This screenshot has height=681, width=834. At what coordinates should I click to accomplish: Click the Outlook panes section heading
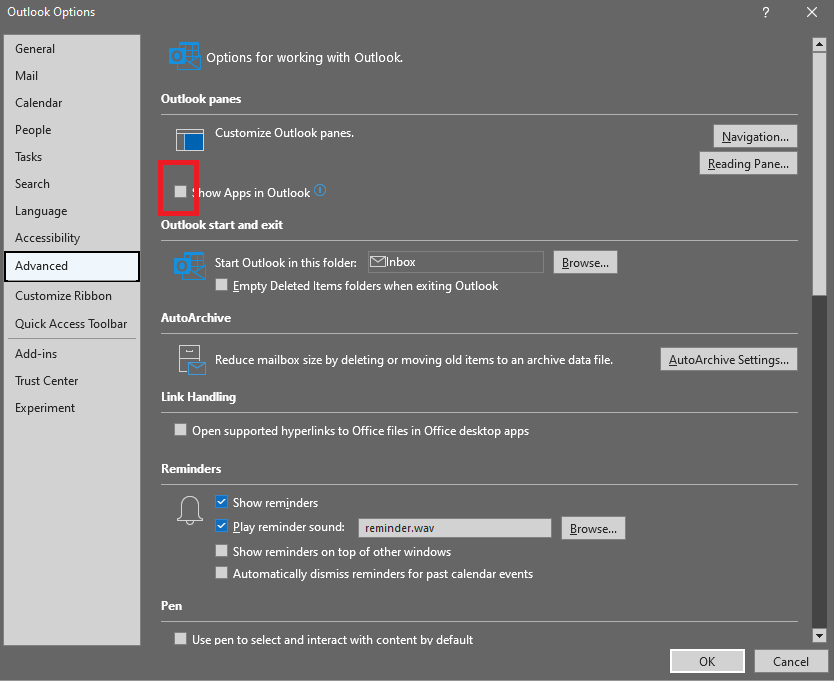(x=201, y=99)
